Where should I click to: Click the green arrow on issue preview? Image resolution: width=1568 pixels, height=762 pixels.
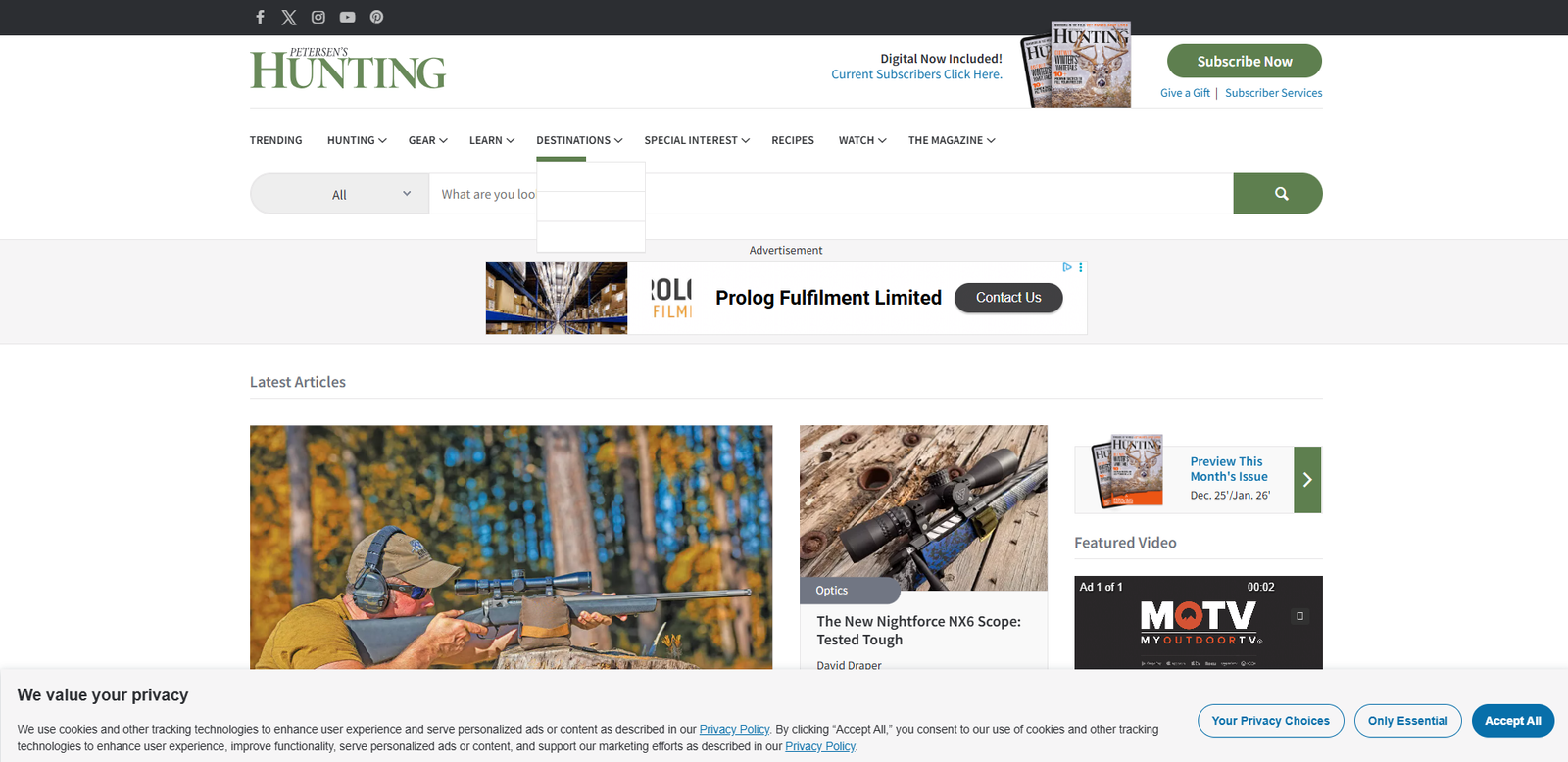point(1307,480)
